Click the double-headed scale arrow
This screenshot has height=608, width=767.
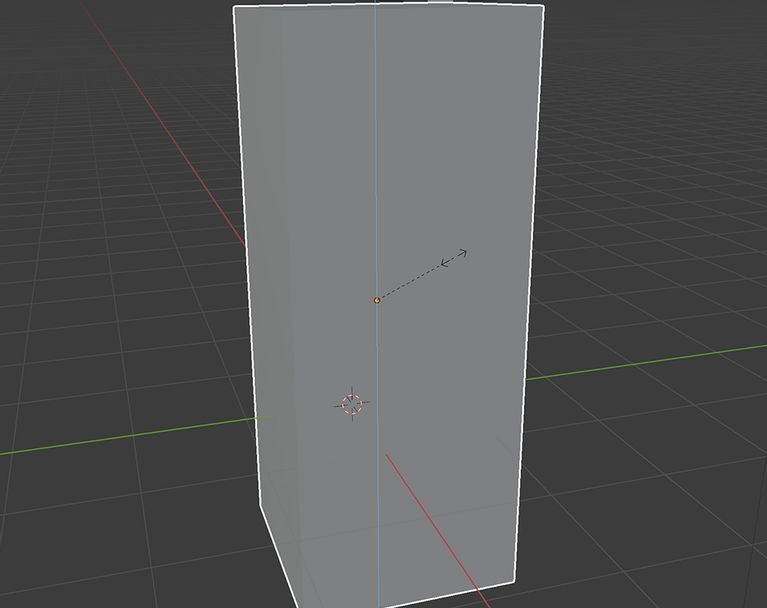point(455,258)
